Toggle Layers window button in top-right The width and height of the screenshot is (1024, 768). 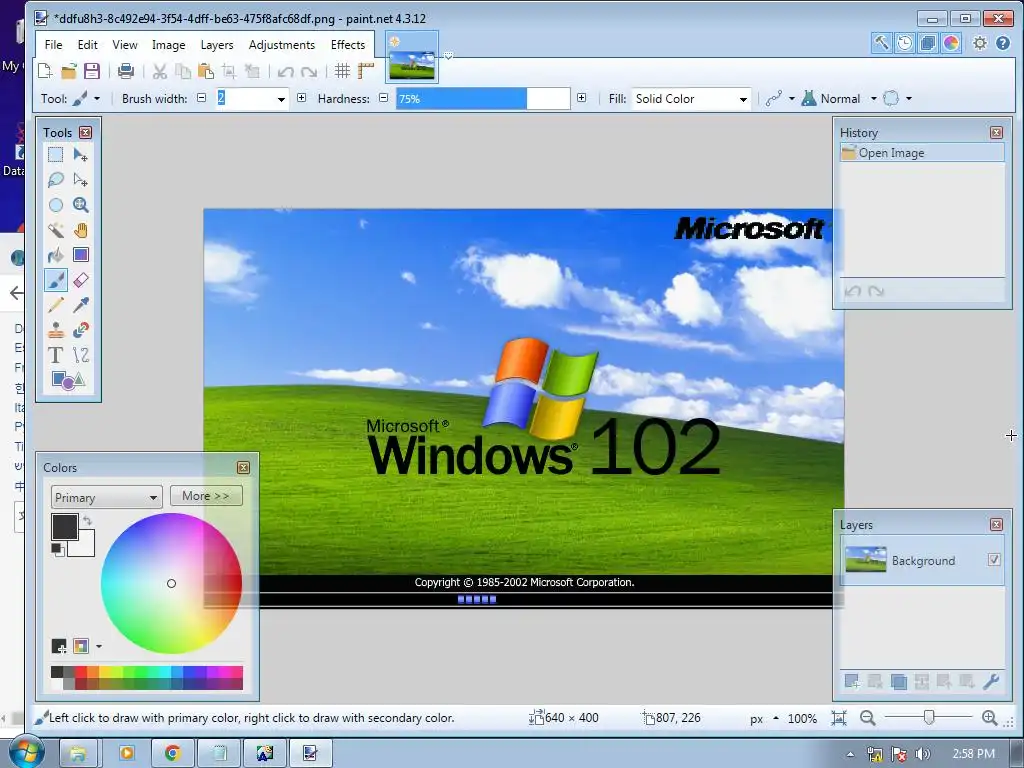coord(927,44)
